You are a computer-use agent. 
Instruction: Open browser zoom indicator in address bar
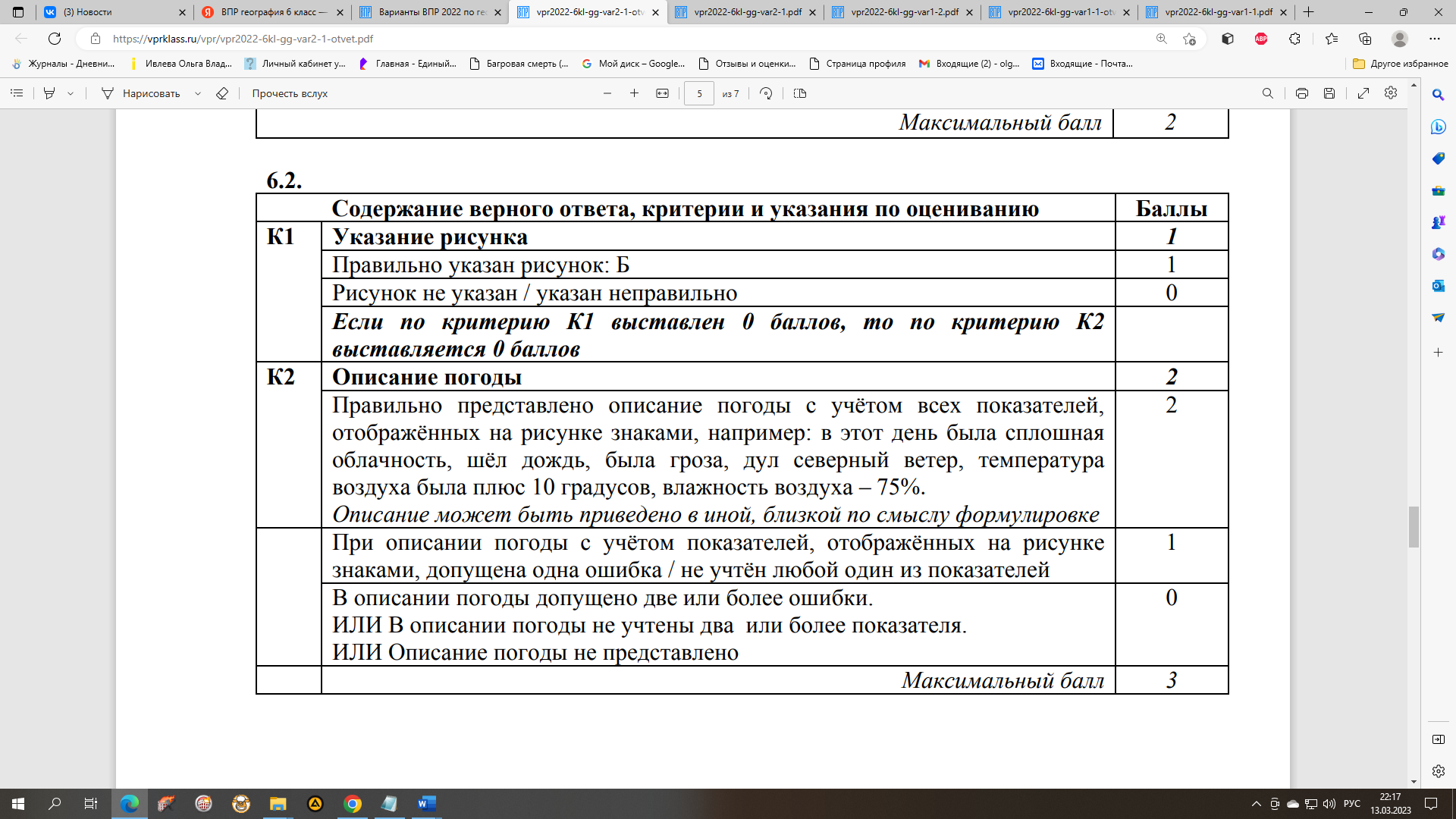coord(1161,39)
